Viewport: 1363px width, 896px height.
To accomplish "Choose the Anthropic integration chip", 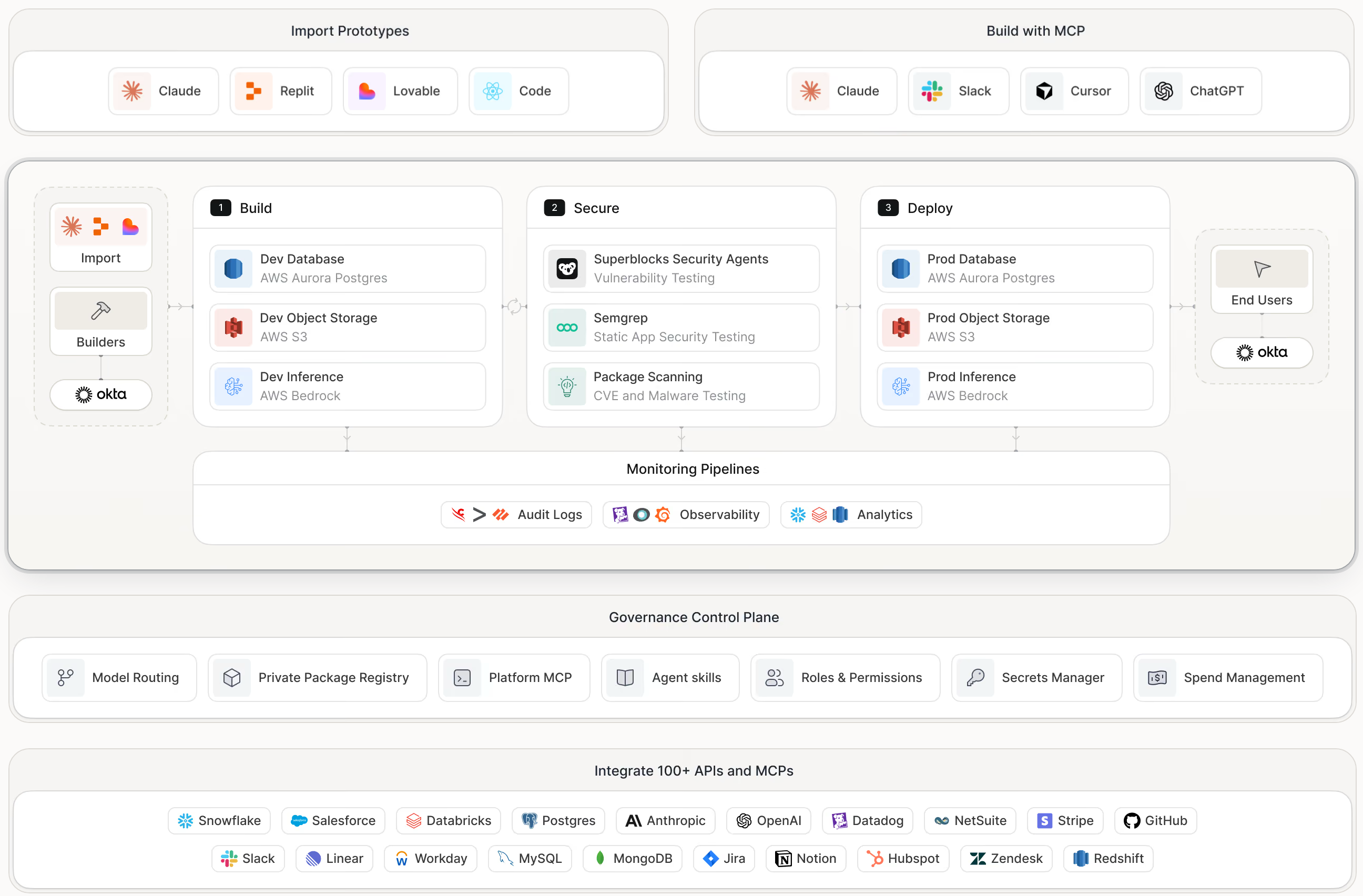I will click(666, 820).
